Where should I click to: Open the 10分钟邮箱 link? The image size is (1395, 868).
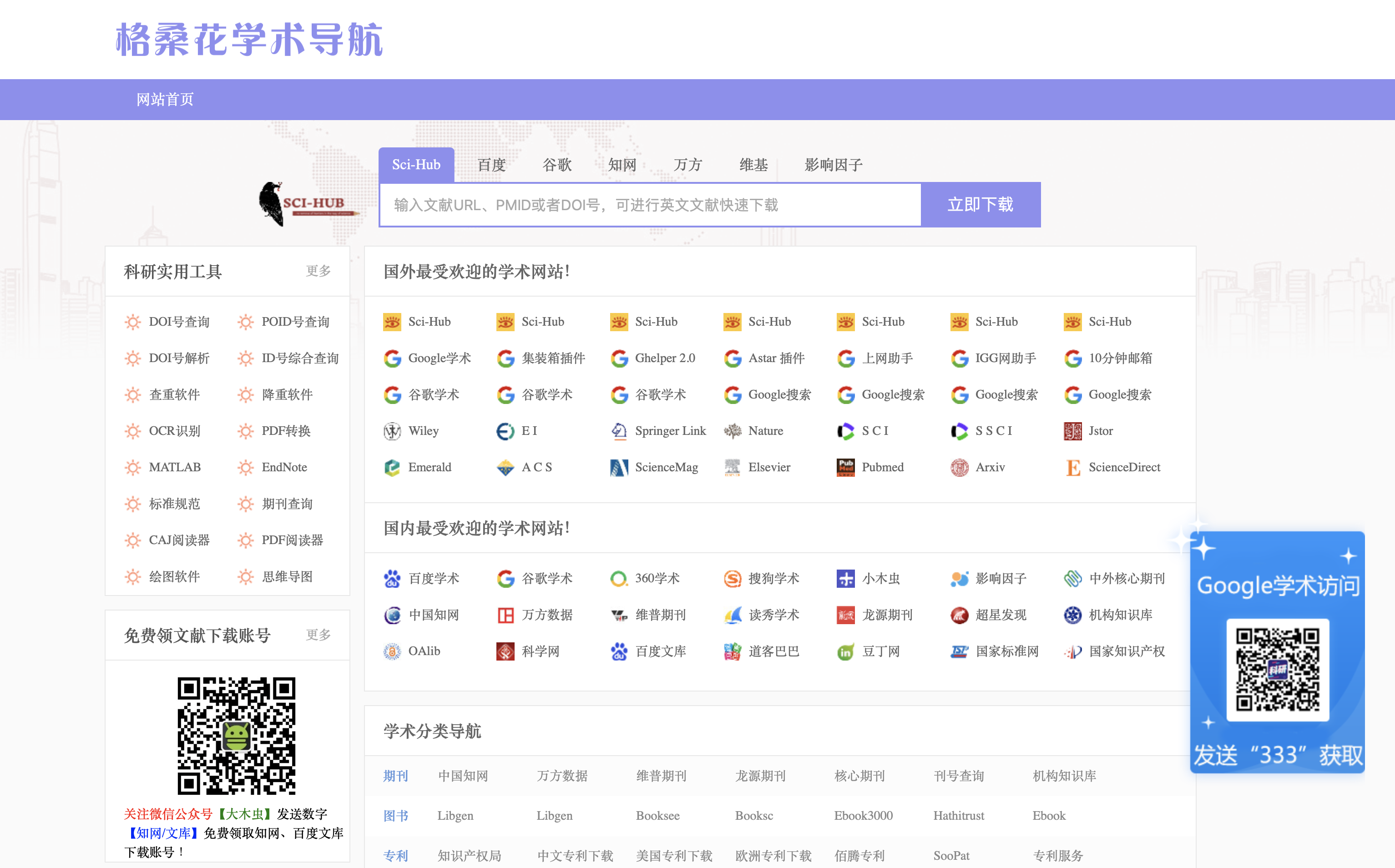pyautogui.click(x=1121, y=359)
